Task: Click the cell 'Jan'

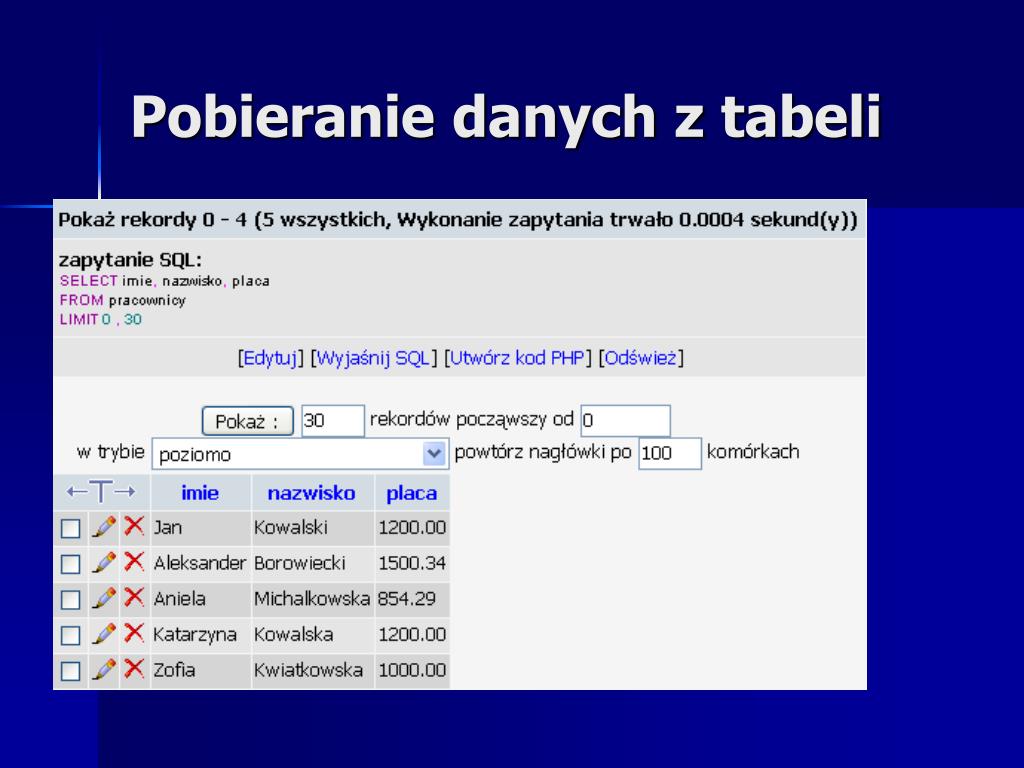Action: pyautogui.click(x=200, y=528)
